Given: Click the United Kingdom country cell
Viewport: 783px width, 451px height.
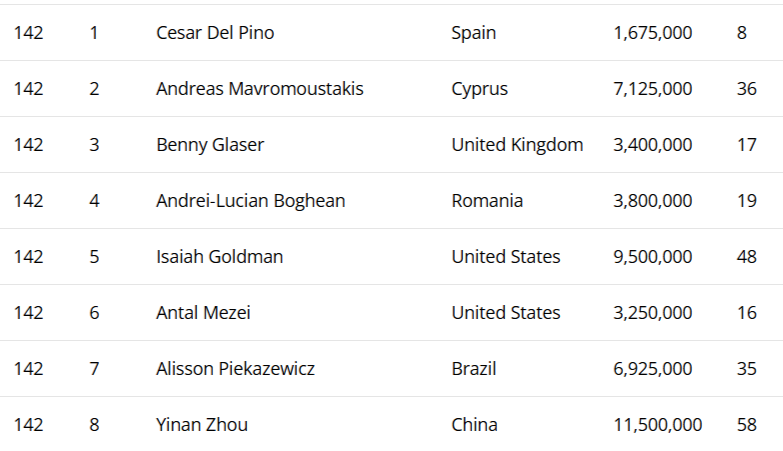Looking at the screenshot, I should [x=517, y=145].
